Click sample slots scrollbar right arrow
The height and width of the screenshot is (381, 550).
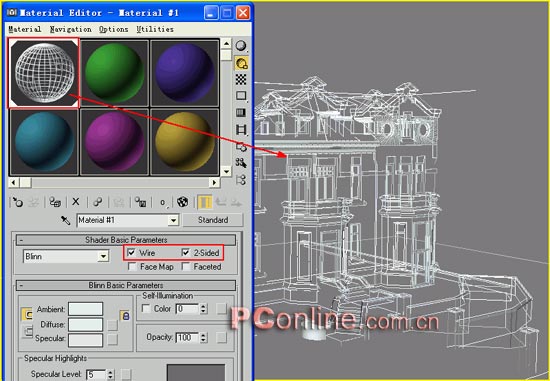[215, 182]
